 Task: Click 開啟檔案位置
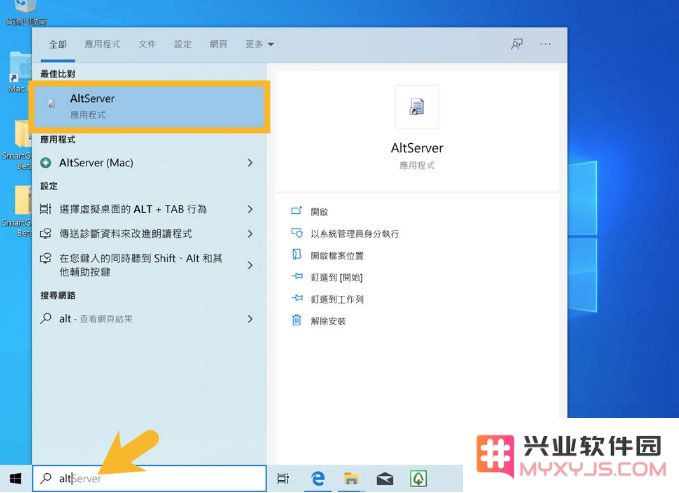(x=337, y=256)
